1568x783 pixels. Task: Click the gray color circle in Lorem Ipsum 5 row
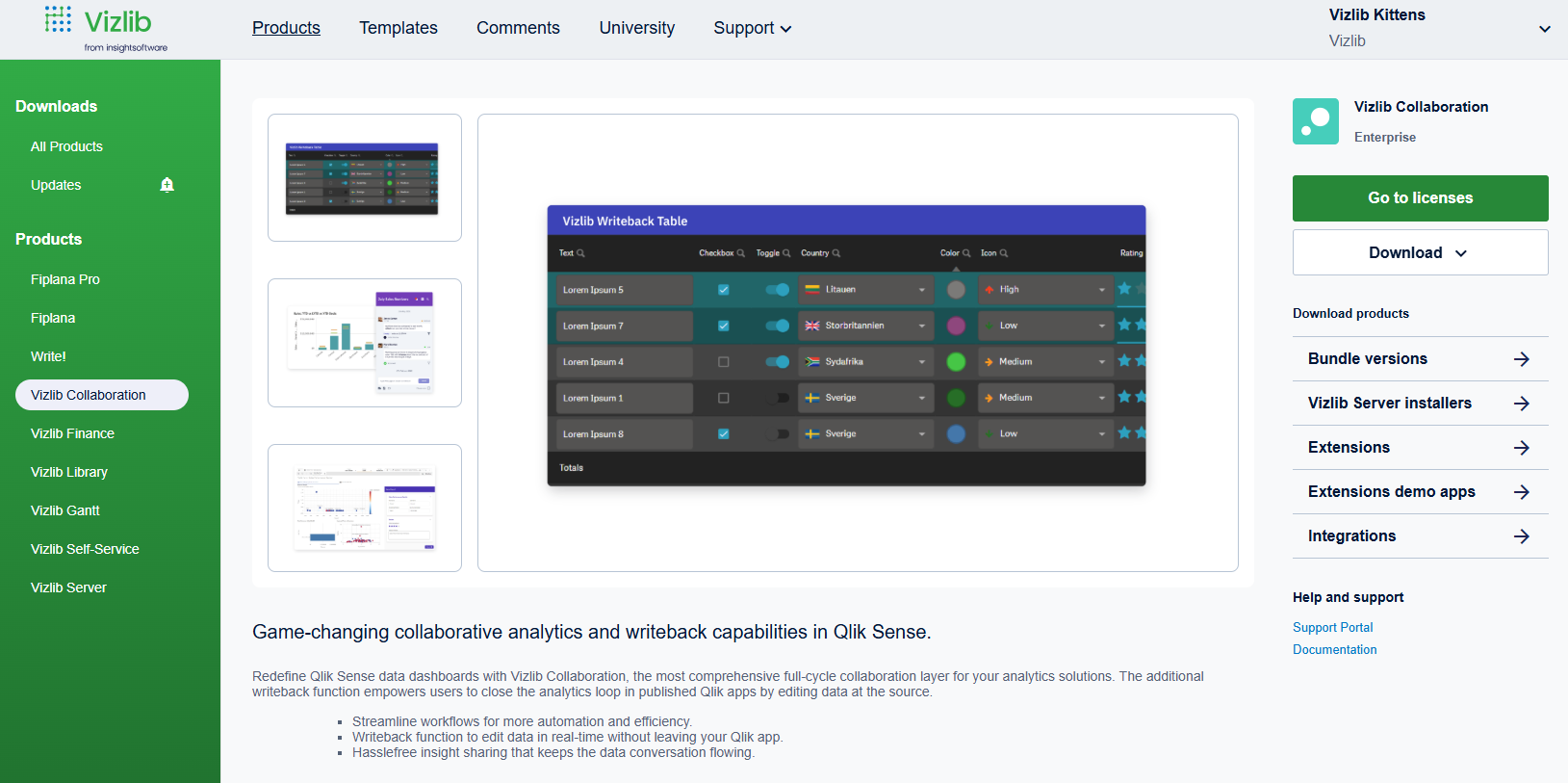956,290
